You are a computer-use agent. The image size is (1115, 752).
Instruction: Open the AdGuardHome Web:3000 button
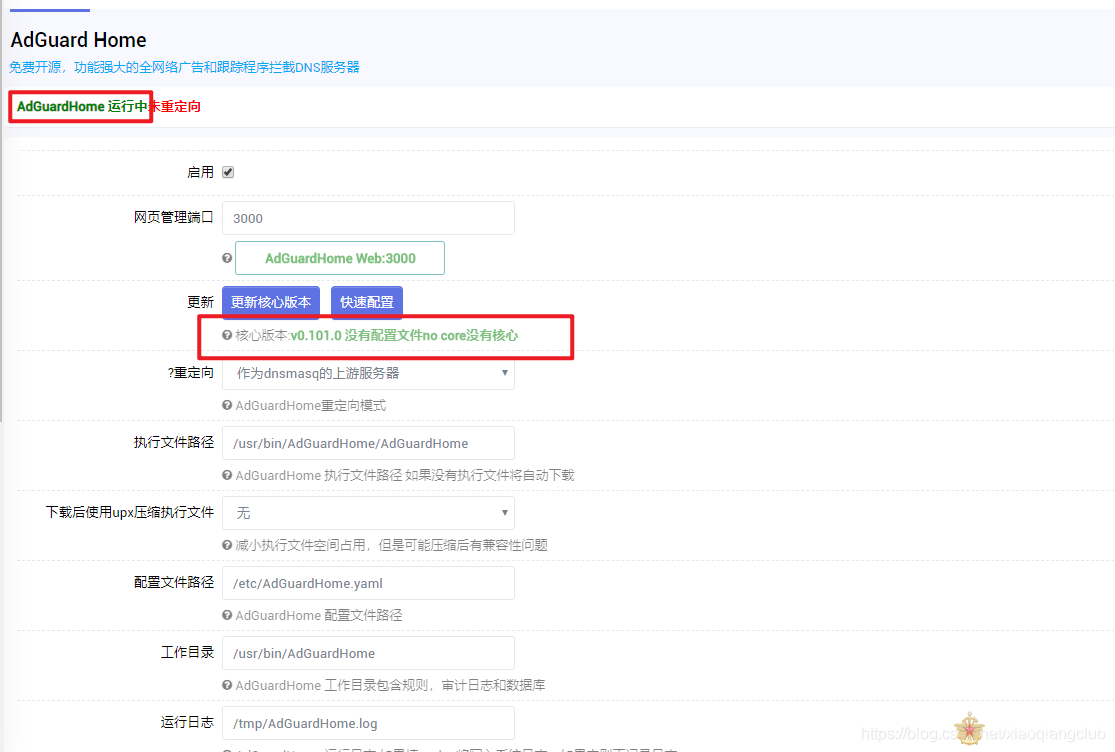click(x=340, y=258)
